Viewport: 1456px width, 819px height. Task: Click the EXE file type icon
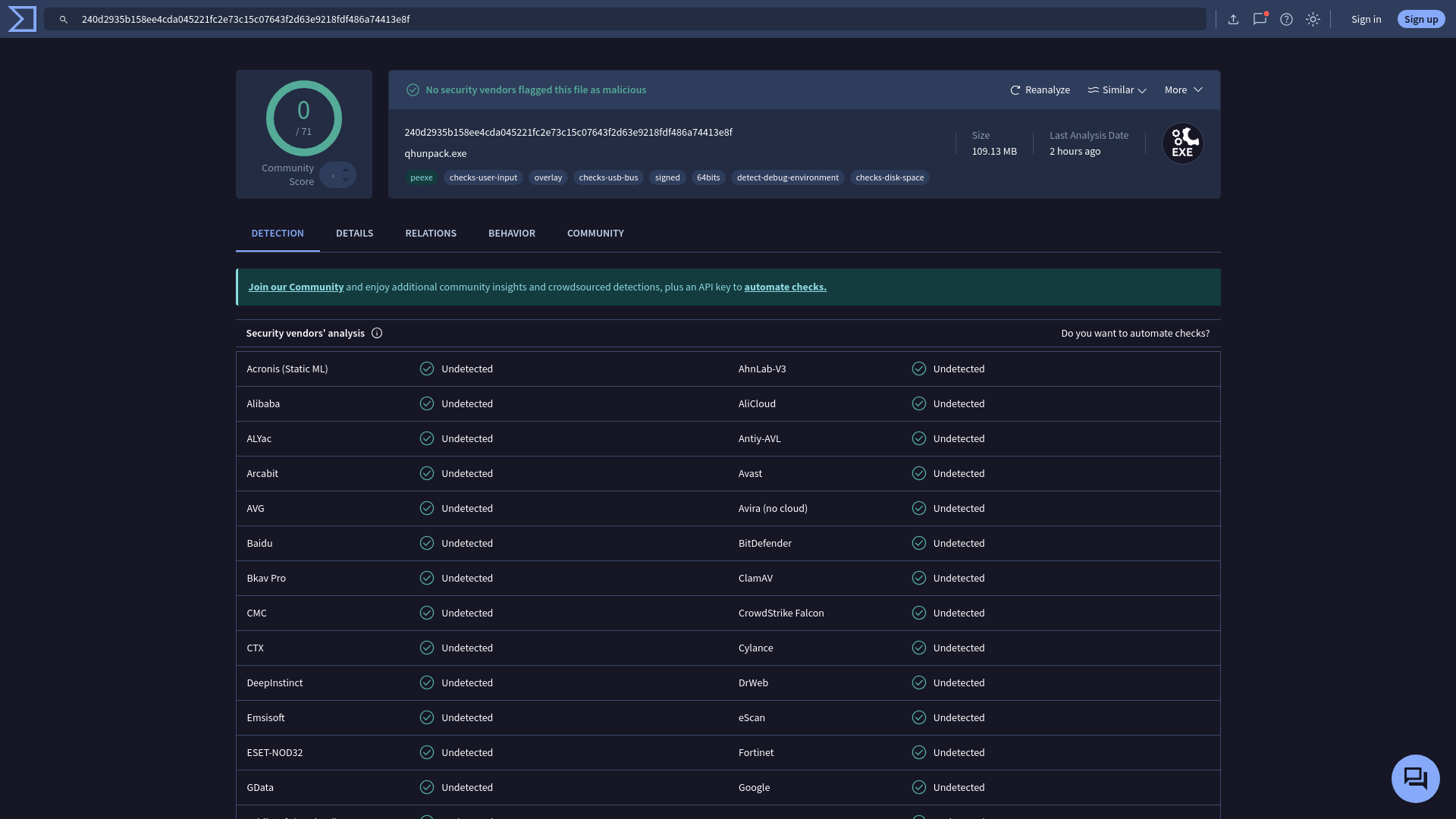(x=1182, y=143)
